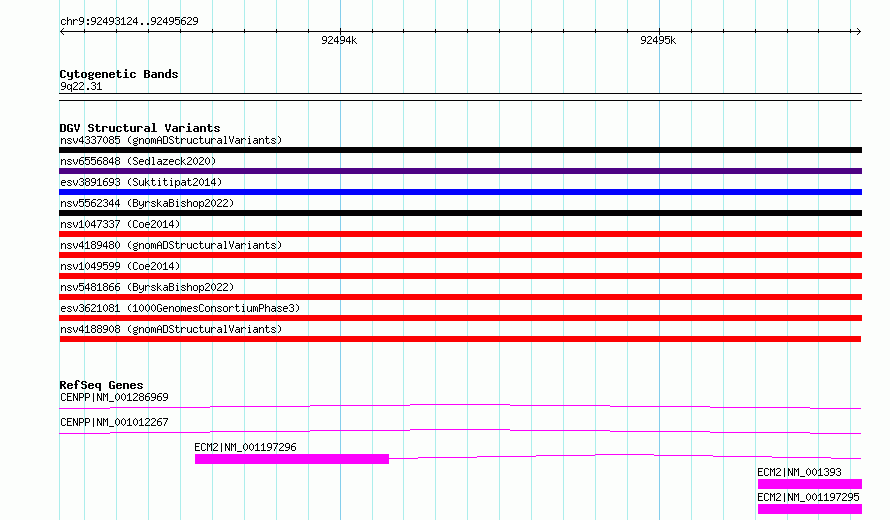Open the nsv5562344 (ByrskaBishop2022) label
This screenshot has height=520, width=890.
[147, 203]
